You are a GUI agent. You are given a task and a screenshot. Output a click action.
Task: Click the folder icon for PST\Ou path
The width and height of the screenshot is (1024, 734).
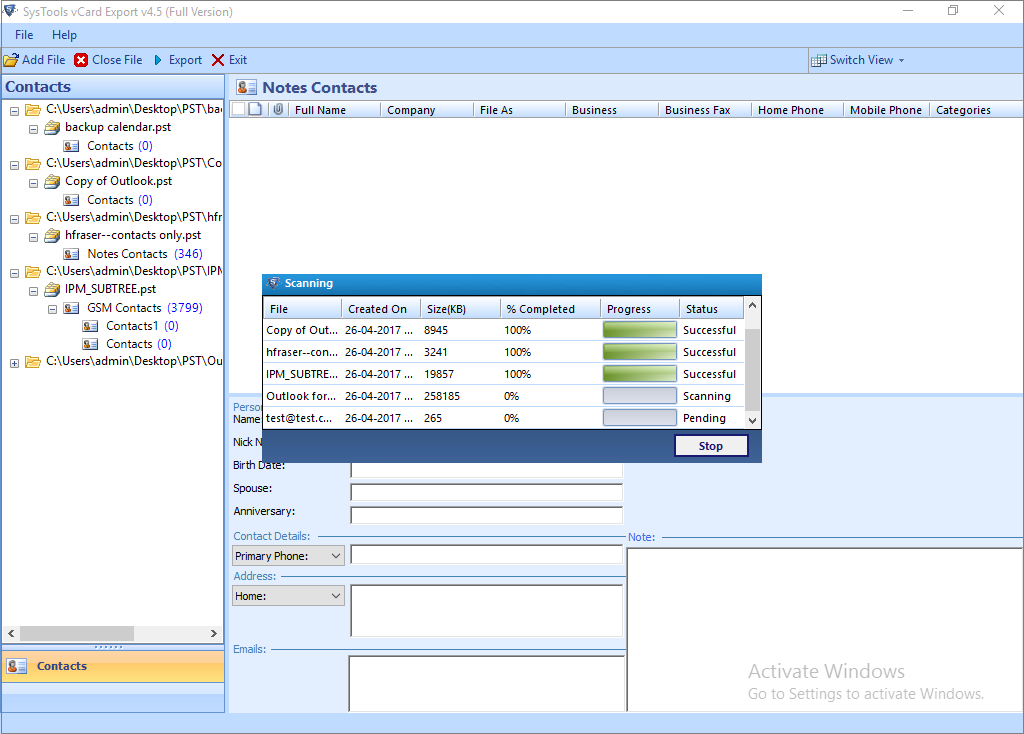point(33,362)
